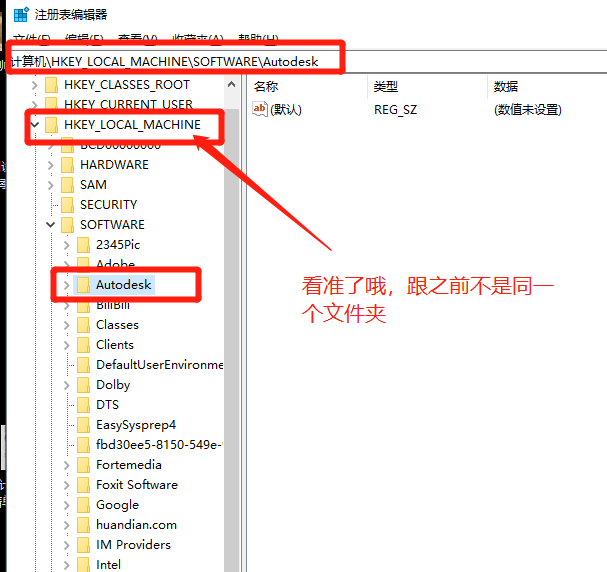This screenshot has width=607, height=572.
Task: Click the Classes folder icon
Action: pyautogui.click(x=83, y=325)
